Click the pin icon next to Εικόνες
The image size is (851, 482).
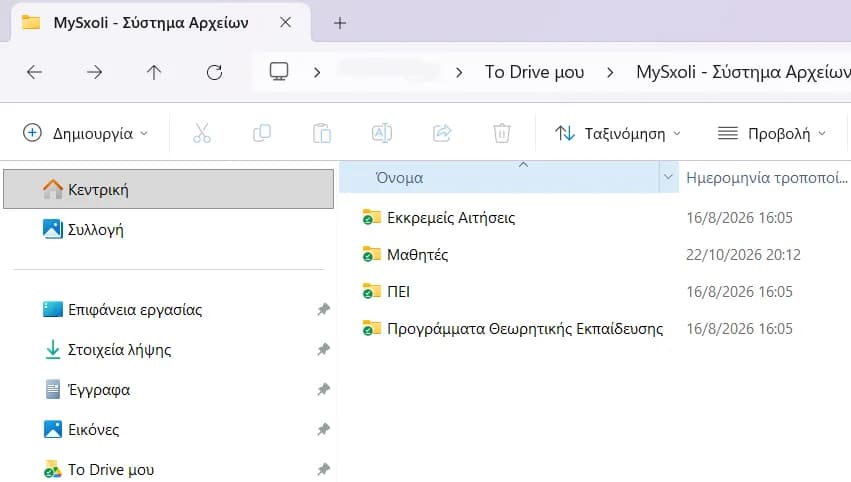coord(323,429)
